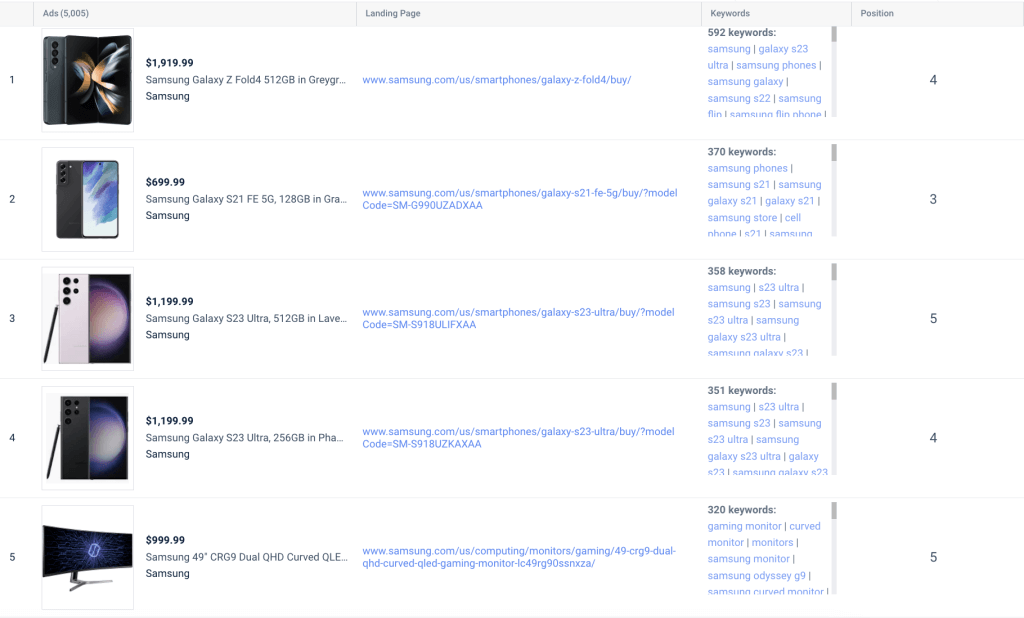Click the 'samsung store' keyword link
Viewport: 1024px width, 618px height.
[742, 218]
